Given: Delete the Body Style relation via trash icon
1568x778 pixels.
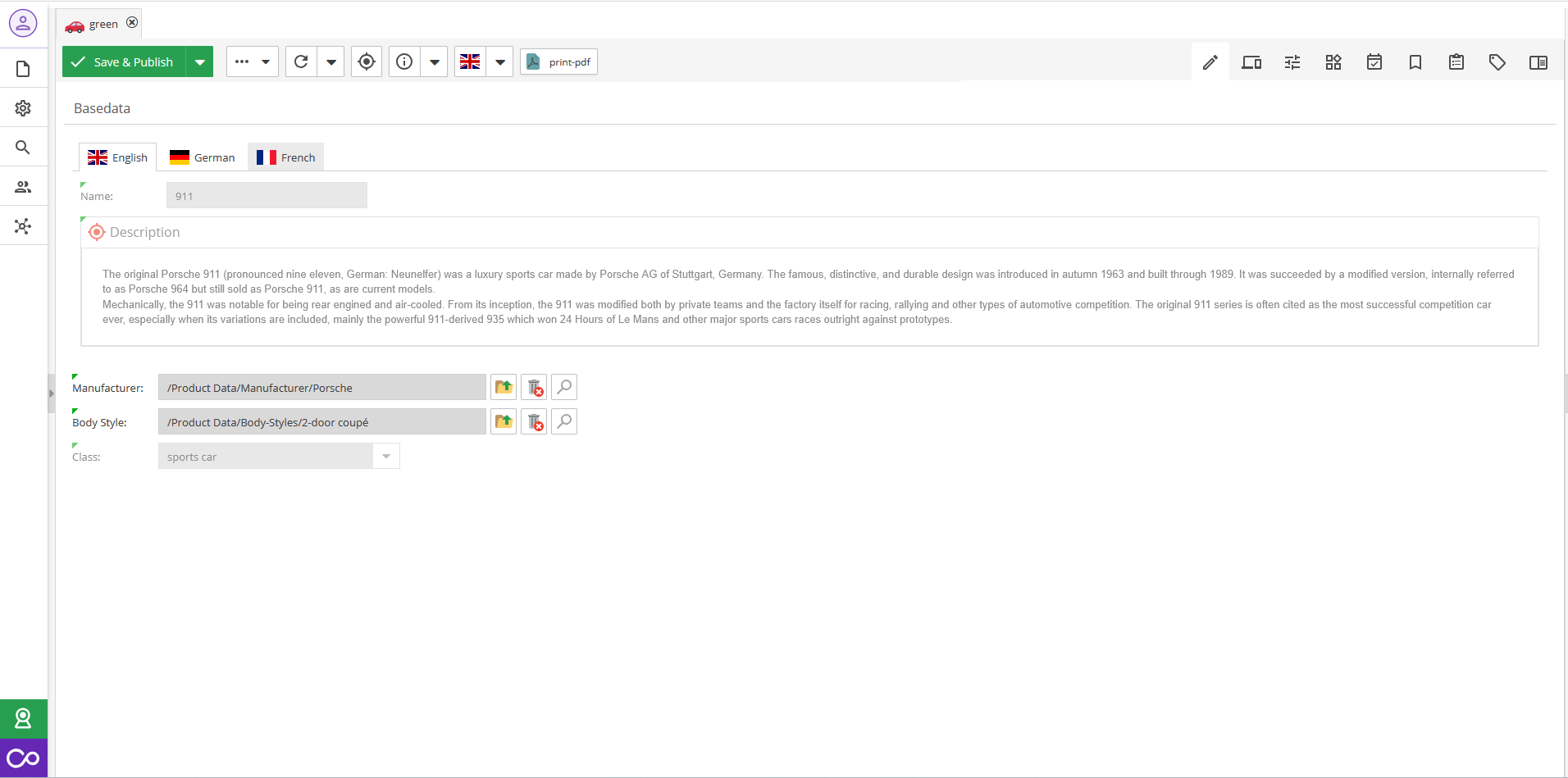Looking at the screenshot, I should click(534, 422).
